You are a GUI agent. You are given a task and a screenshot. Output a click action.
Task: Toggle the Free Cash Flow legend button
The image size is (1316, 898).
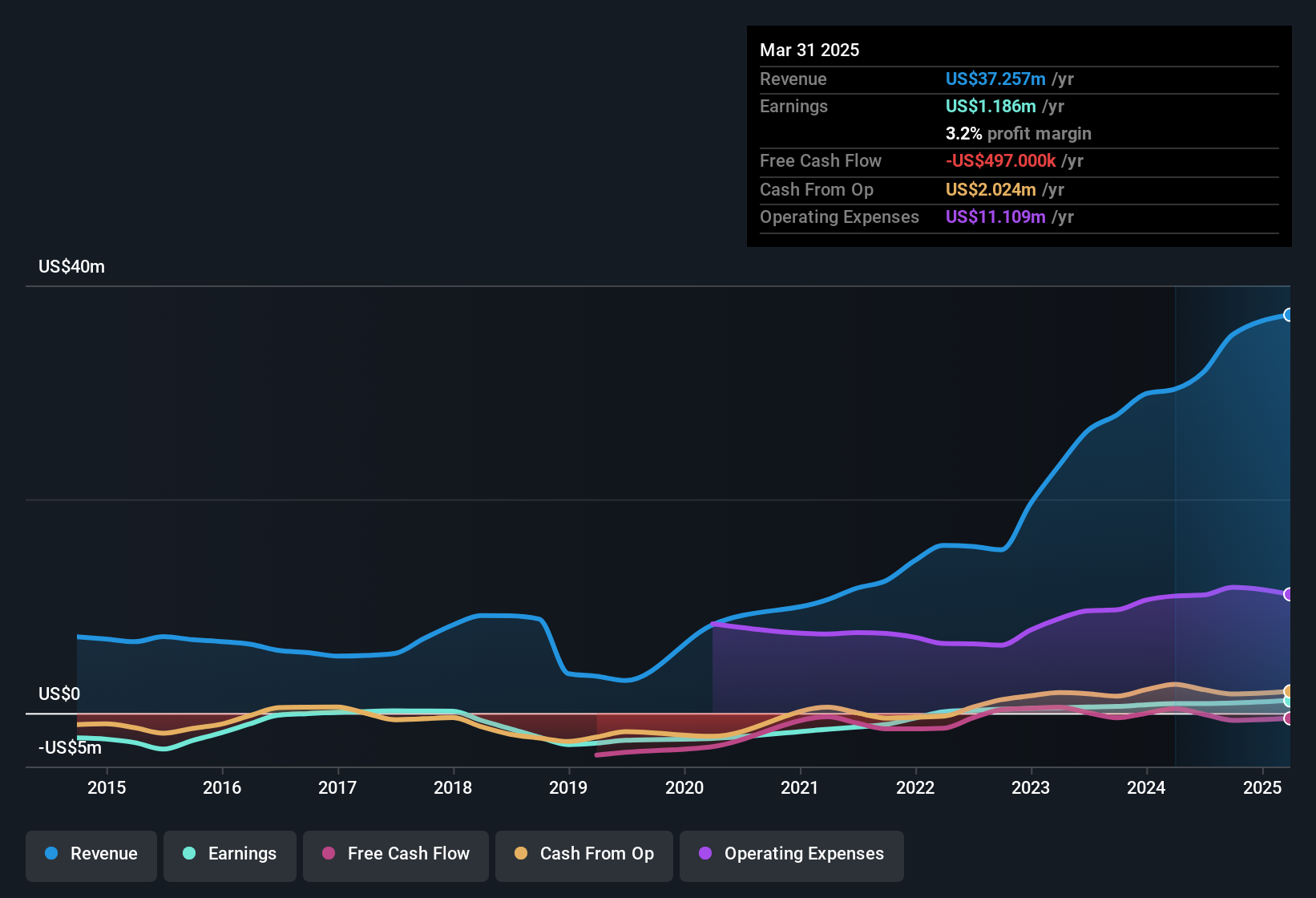pos(396,856)
